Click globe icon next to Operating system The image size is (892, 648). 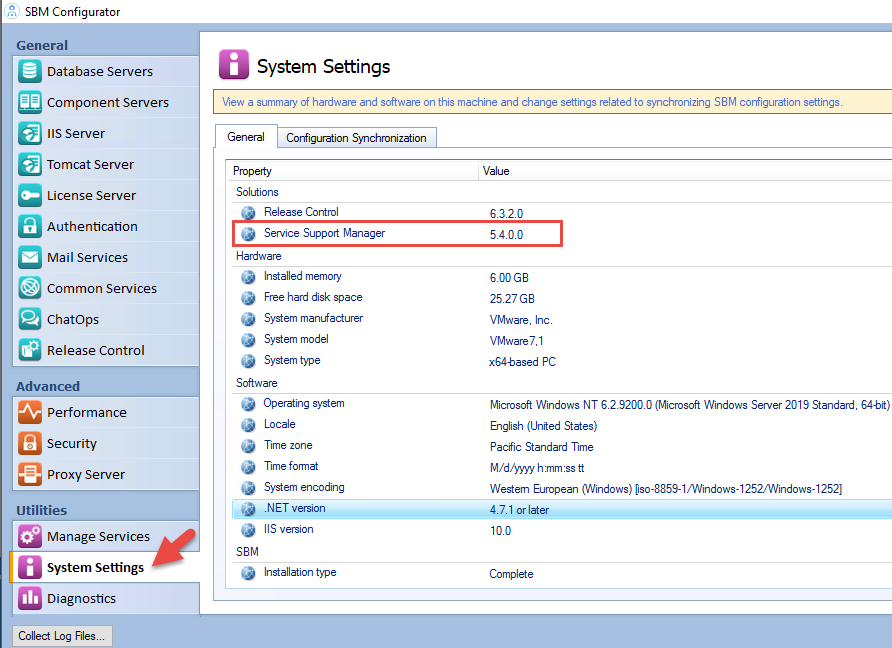point(248,404)
